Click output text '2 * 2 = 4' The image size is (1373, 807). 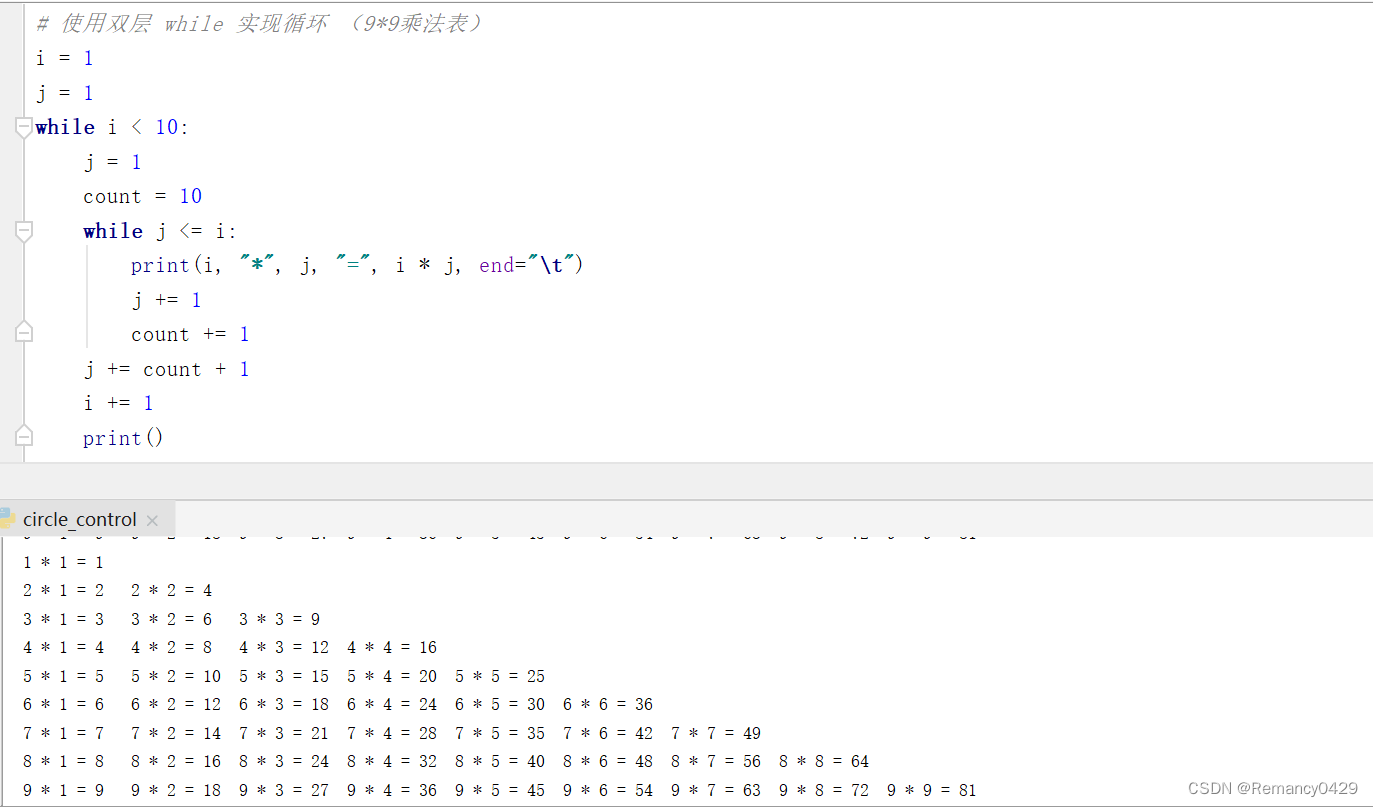pyautogui.click(x=171, y=591)
